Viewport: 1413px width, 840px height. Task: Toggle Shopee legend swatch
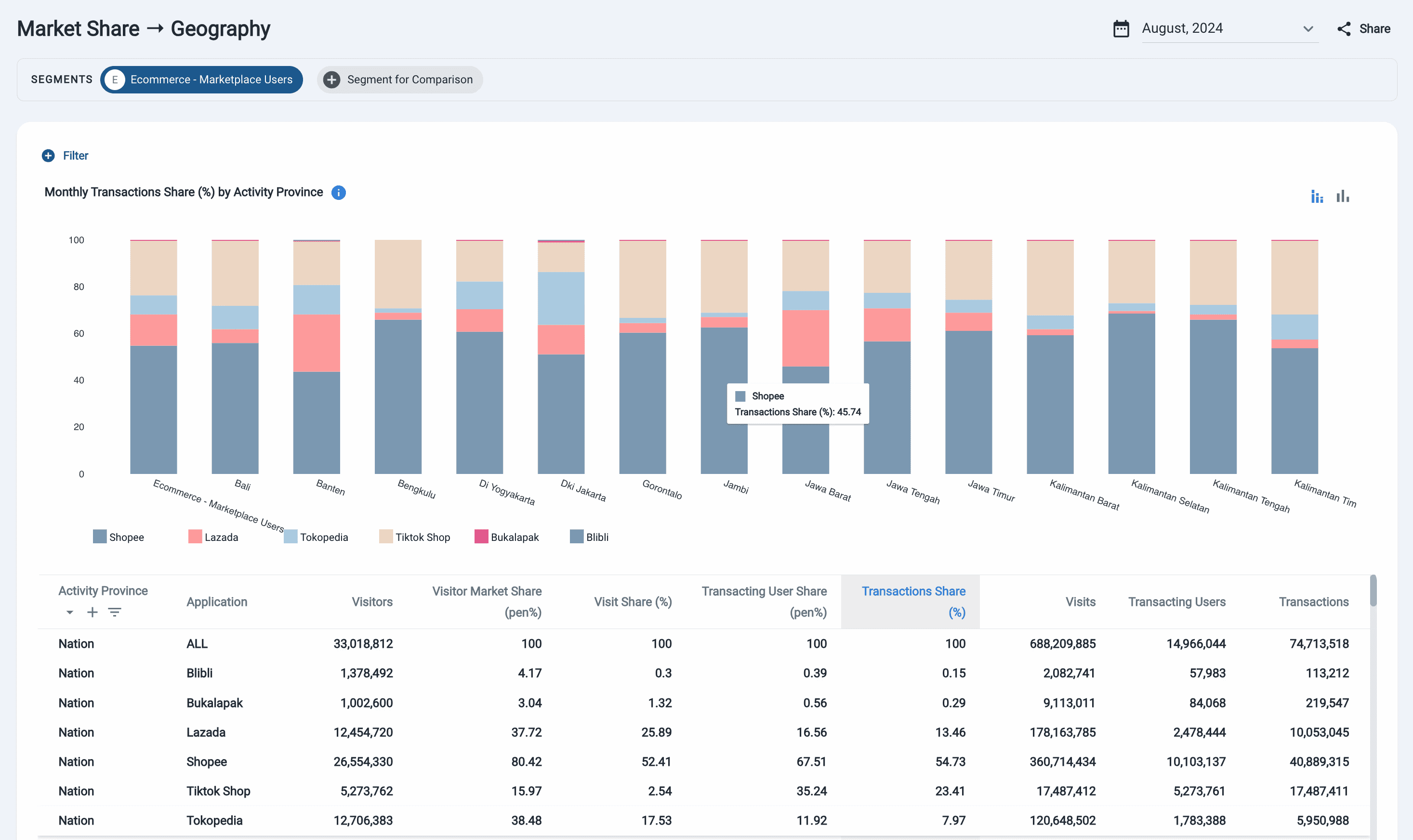point(100,537)
